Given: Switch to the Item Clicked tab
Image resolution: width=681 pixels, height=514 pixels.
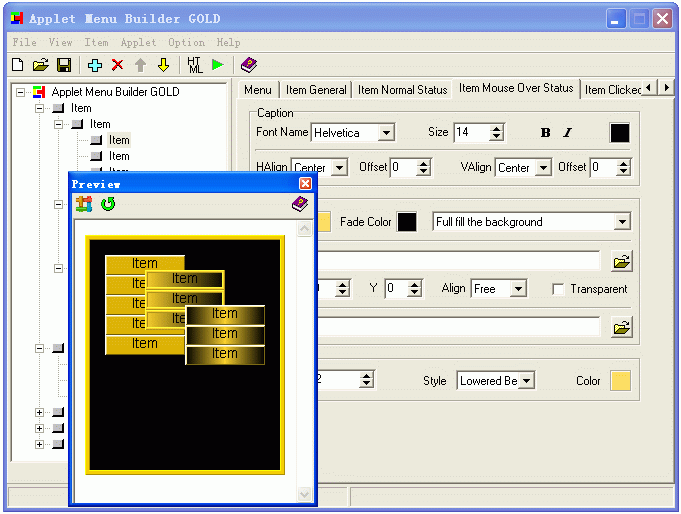Looking at the screenshot, I should click(612, 90).
